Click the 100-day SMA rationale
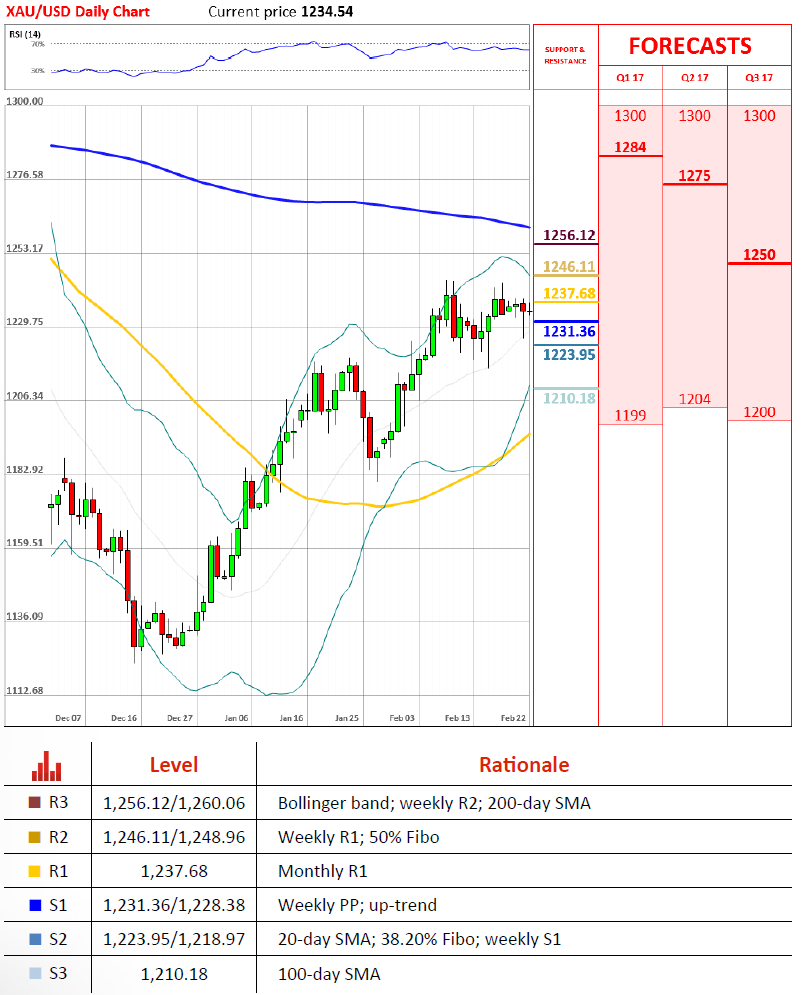The width and height of the screenshot is (801, 995). 329,974
